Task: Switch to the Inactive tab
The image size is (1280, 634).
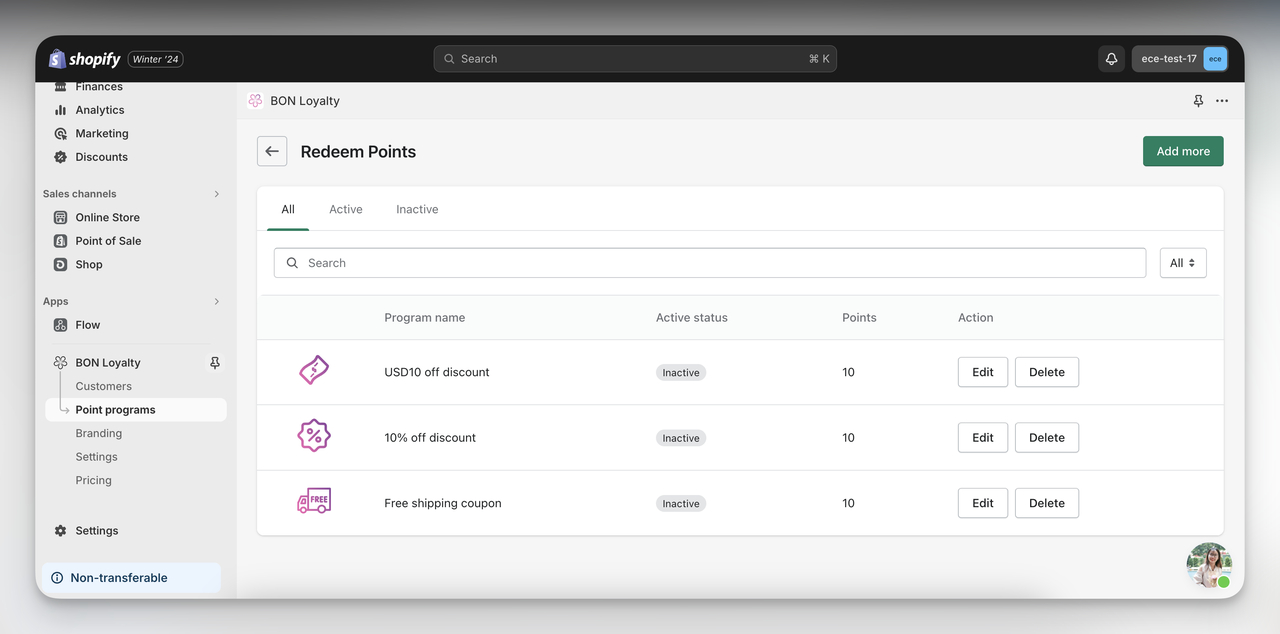Action: coord(417,209)
